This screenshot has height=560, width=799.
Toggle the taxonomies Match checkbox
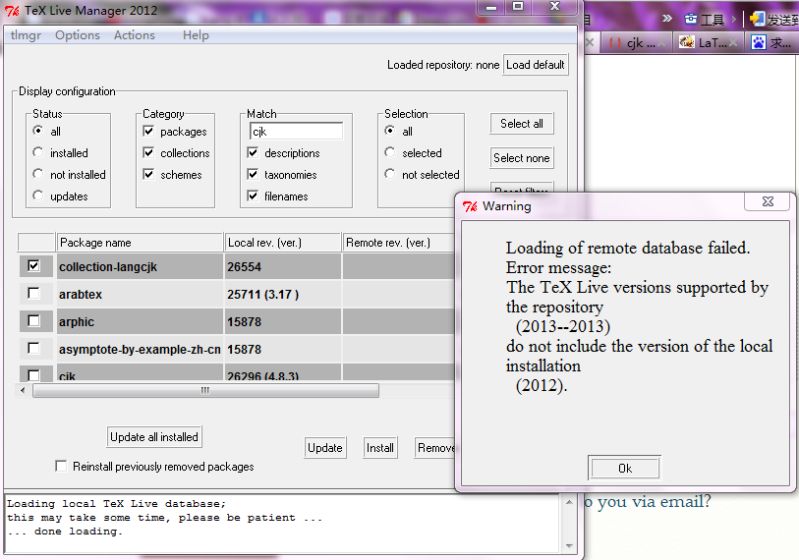(252, 174)
